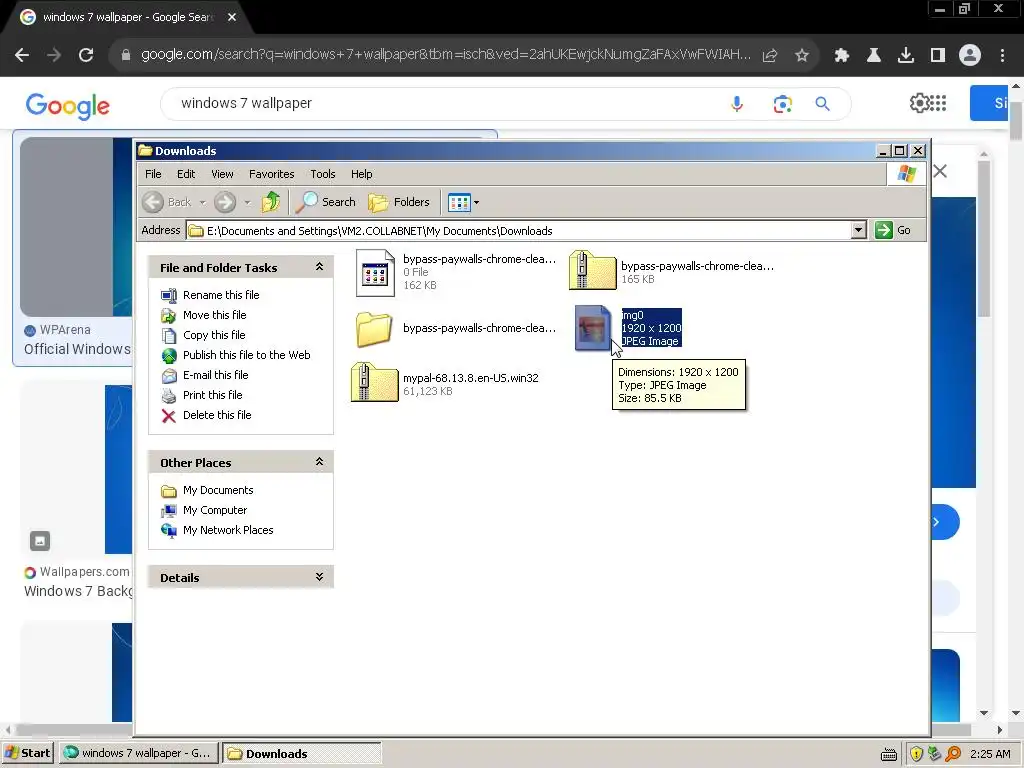This screenshot has width=1024, height=768.
Task: Go to My Network Places
Action: click(x=228, y=530)
